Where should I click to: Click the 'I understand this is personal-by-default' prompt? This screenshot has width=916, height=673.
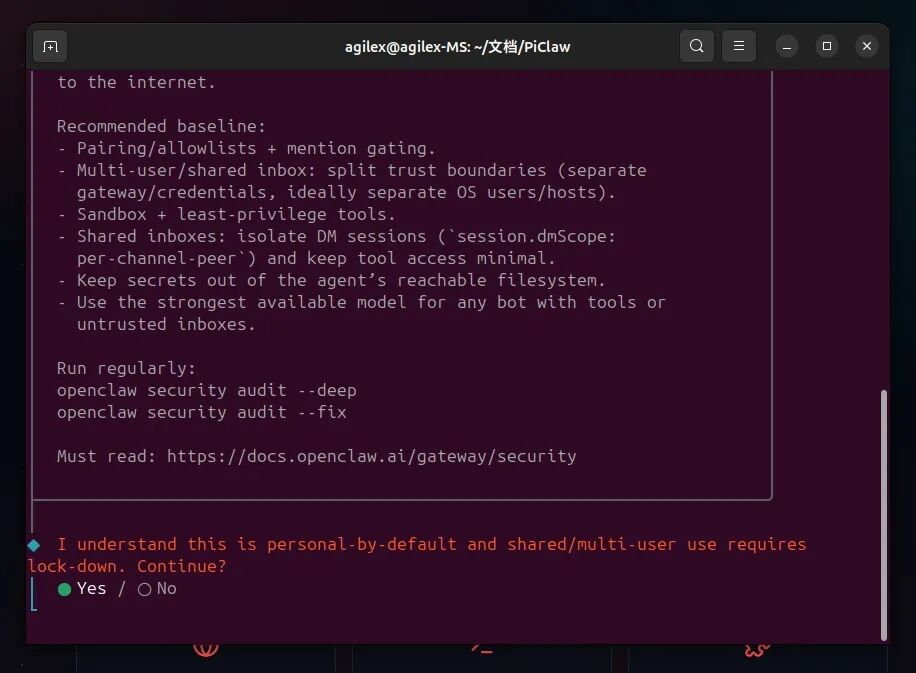pyautogui.click(x=431, y=544)
